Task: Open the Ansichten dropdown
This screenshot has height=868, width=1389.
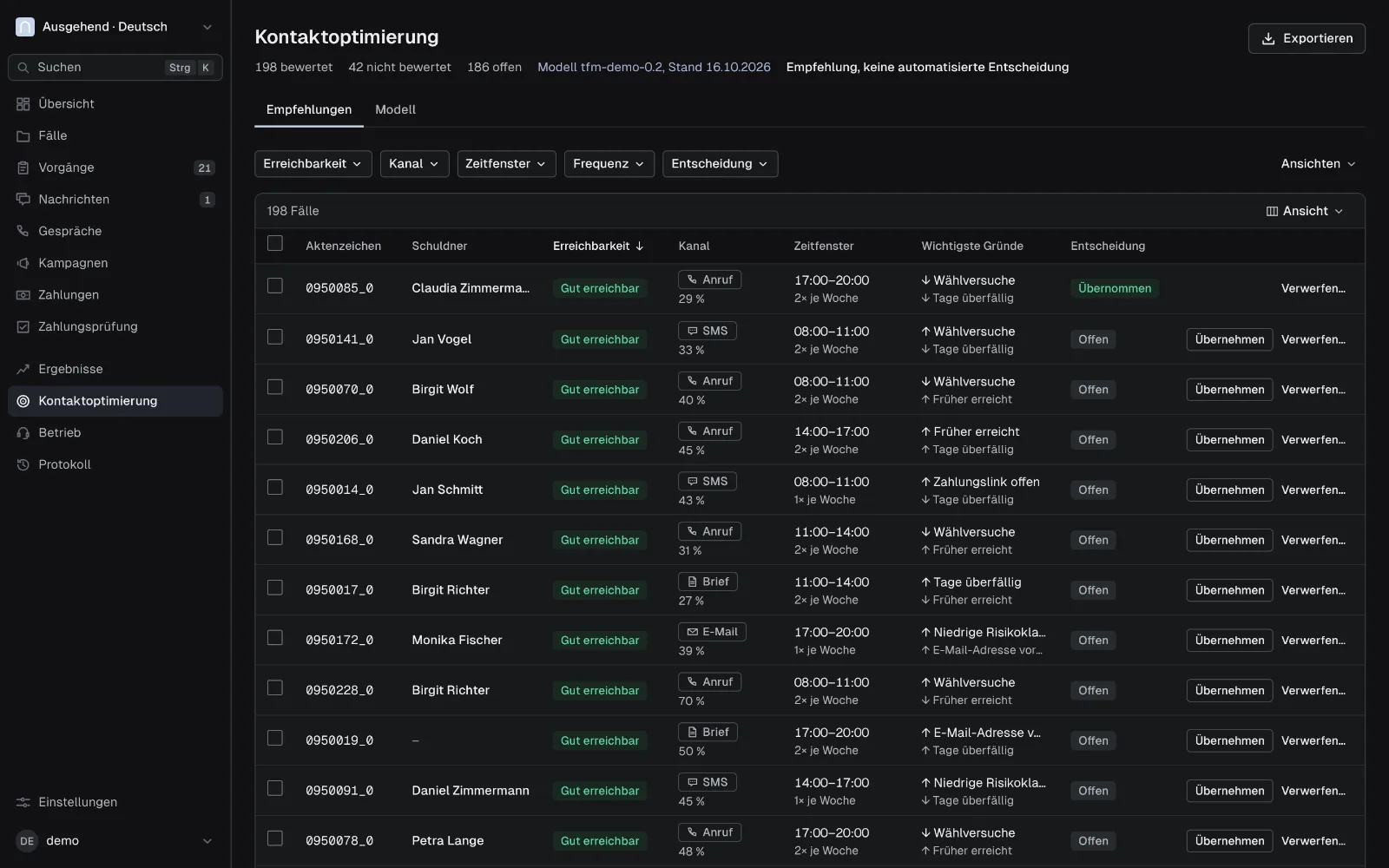Action: tap(1318, 164)
